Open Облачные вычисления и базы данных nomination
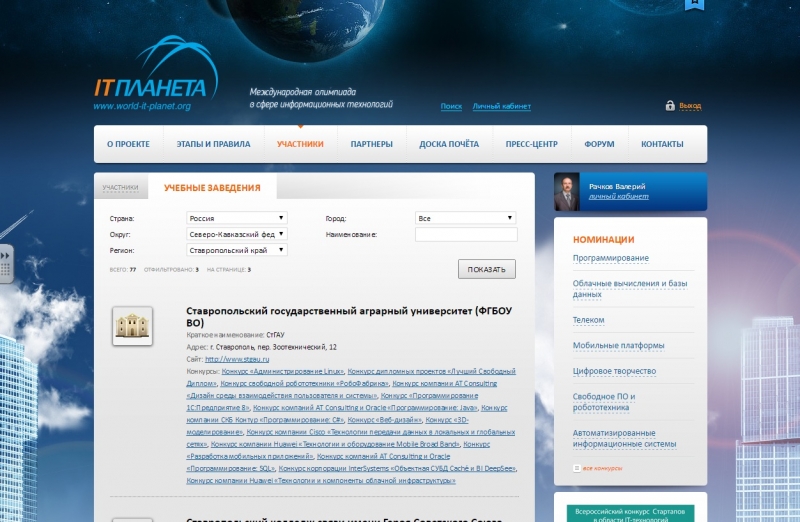 (630, 289)
